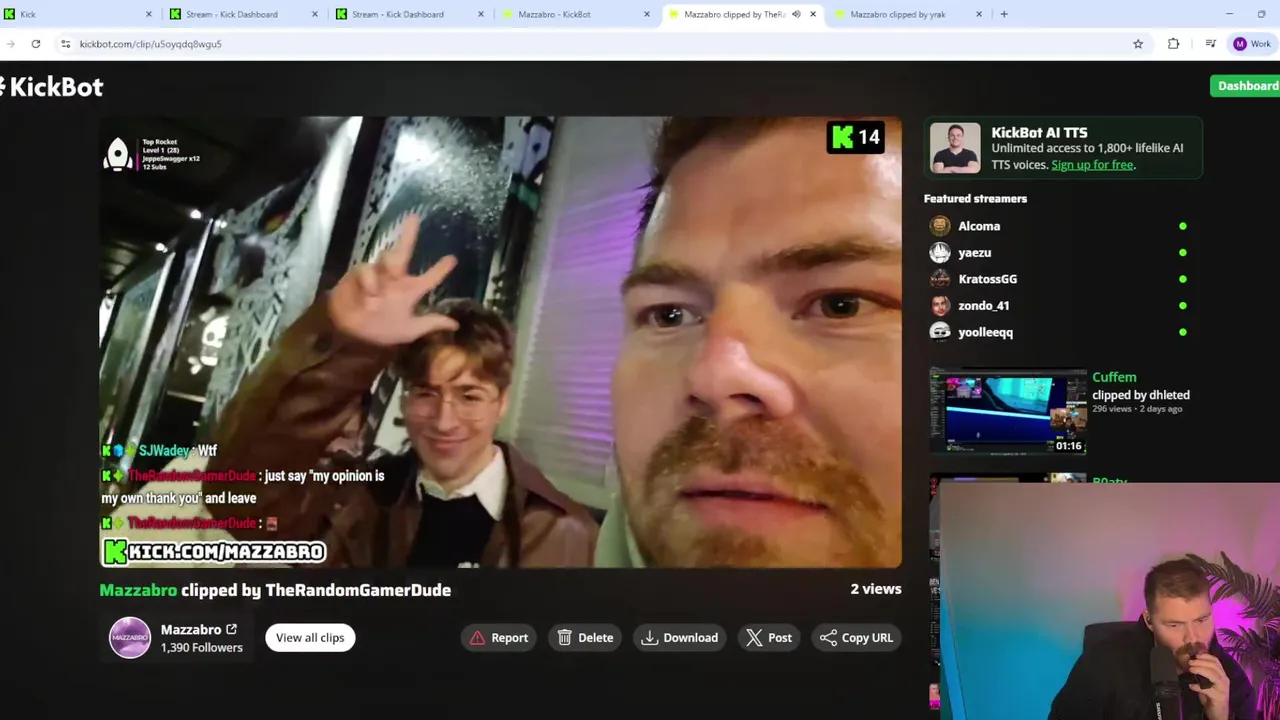Click Mazzabro's round avatar
This screenshot has height=720, width=1280.
130,638
